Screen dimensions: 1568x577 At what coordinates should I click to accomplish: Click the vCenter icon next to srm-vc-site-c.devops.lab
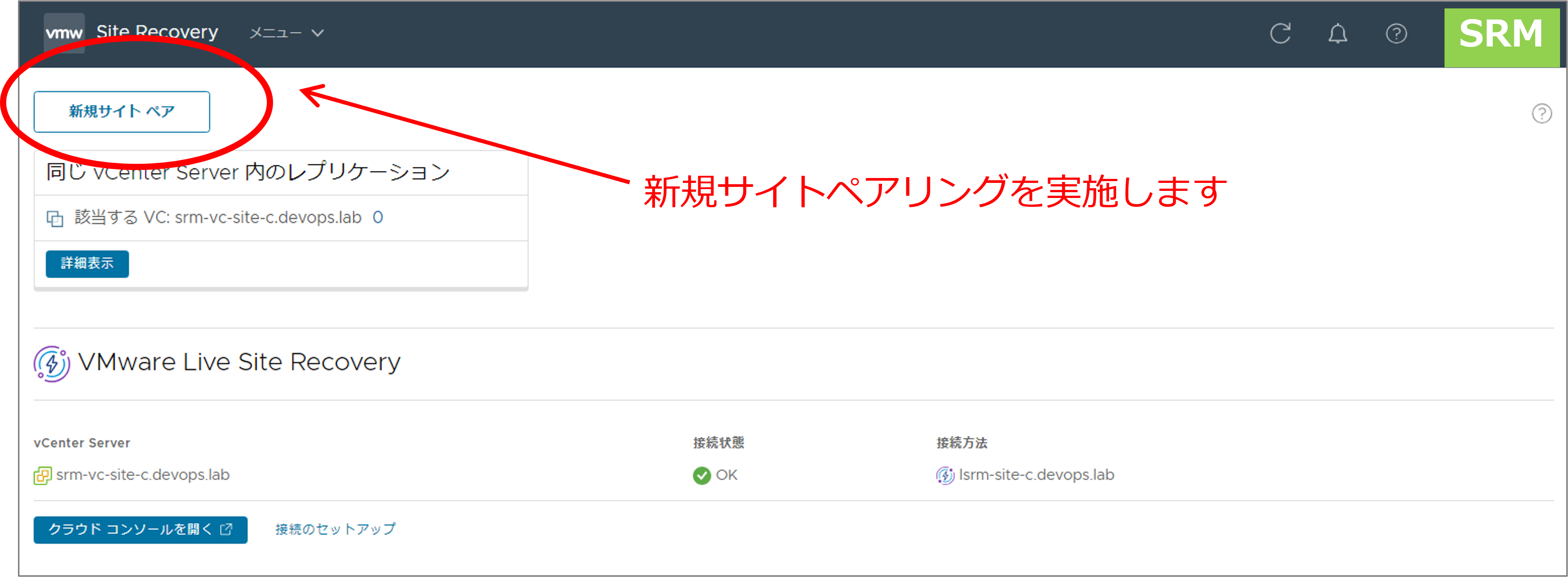pos(42,475)
